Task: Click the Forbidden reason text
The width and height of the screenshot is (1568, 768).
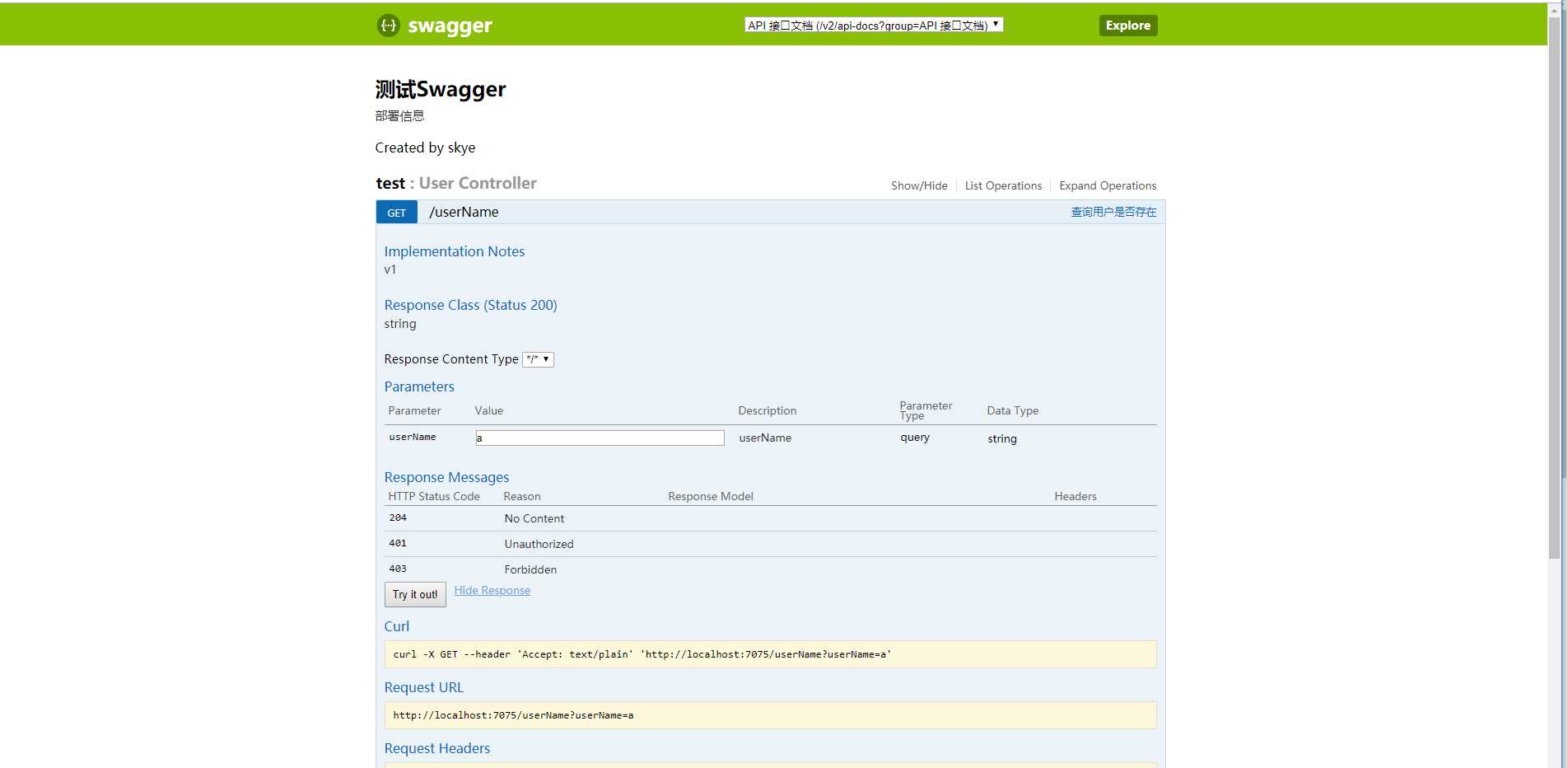Action: pyautogui.click(x=530, y=569)
